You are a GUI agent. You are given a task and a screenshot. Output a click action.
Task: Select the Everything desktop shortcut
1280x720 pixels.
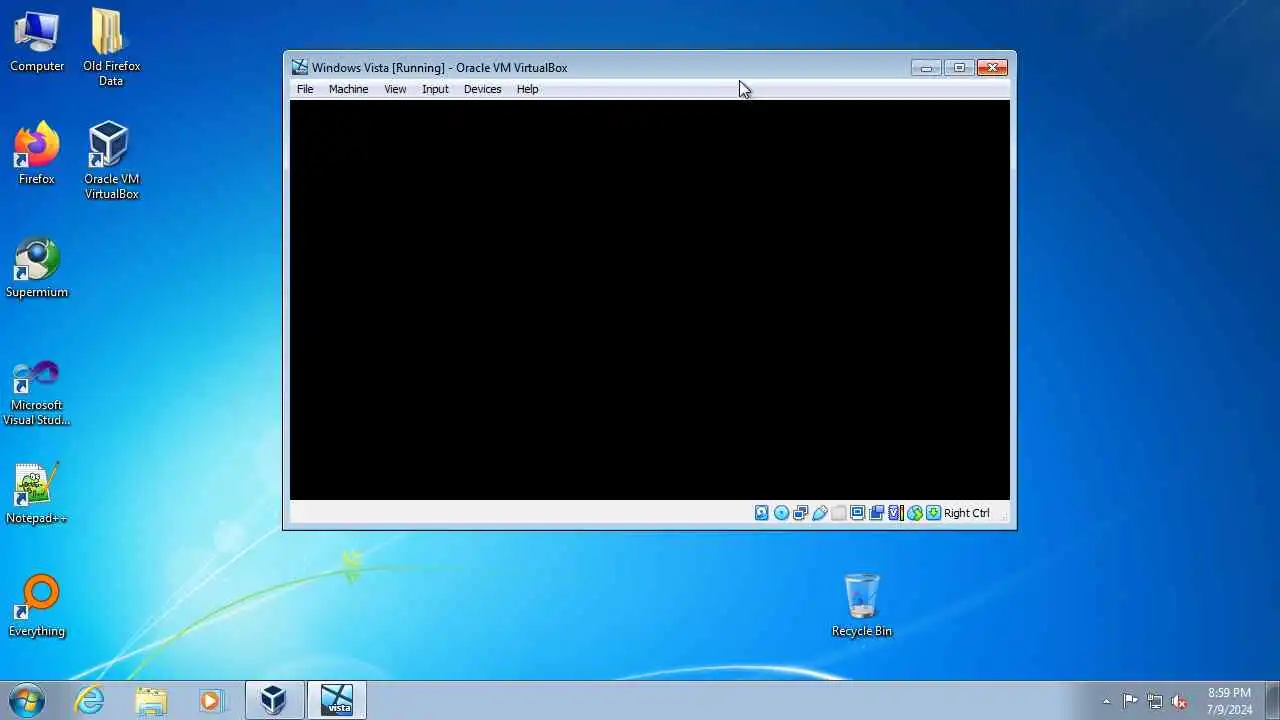37,606
